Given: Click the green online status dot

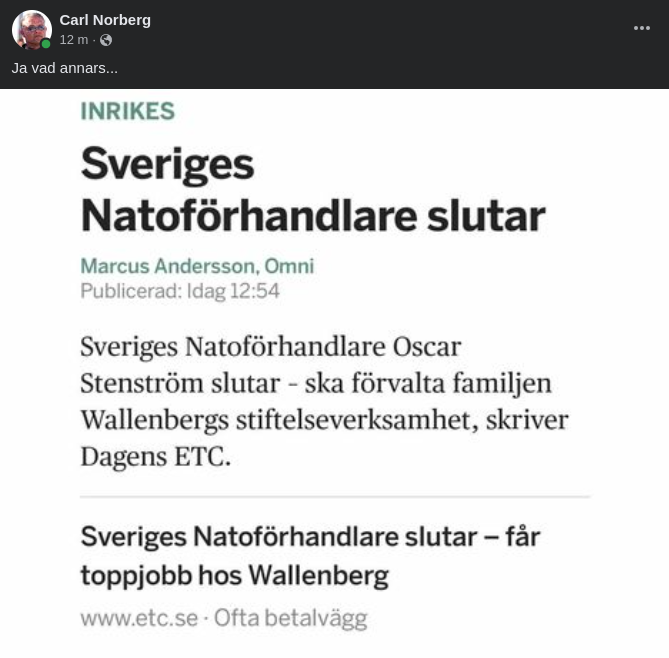Looking at the screenshot, I should [x=46, y=44].
